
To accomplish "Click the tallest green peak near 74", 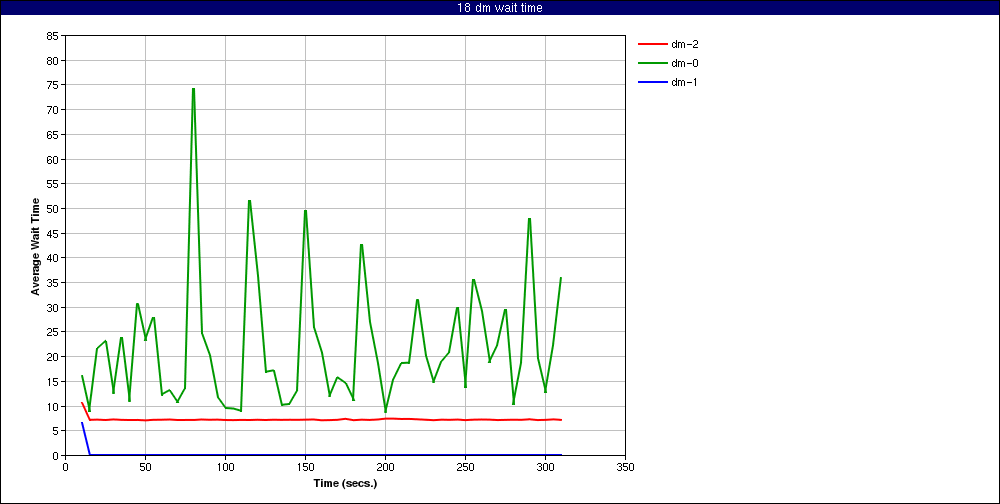I will (x=193, y=89).
